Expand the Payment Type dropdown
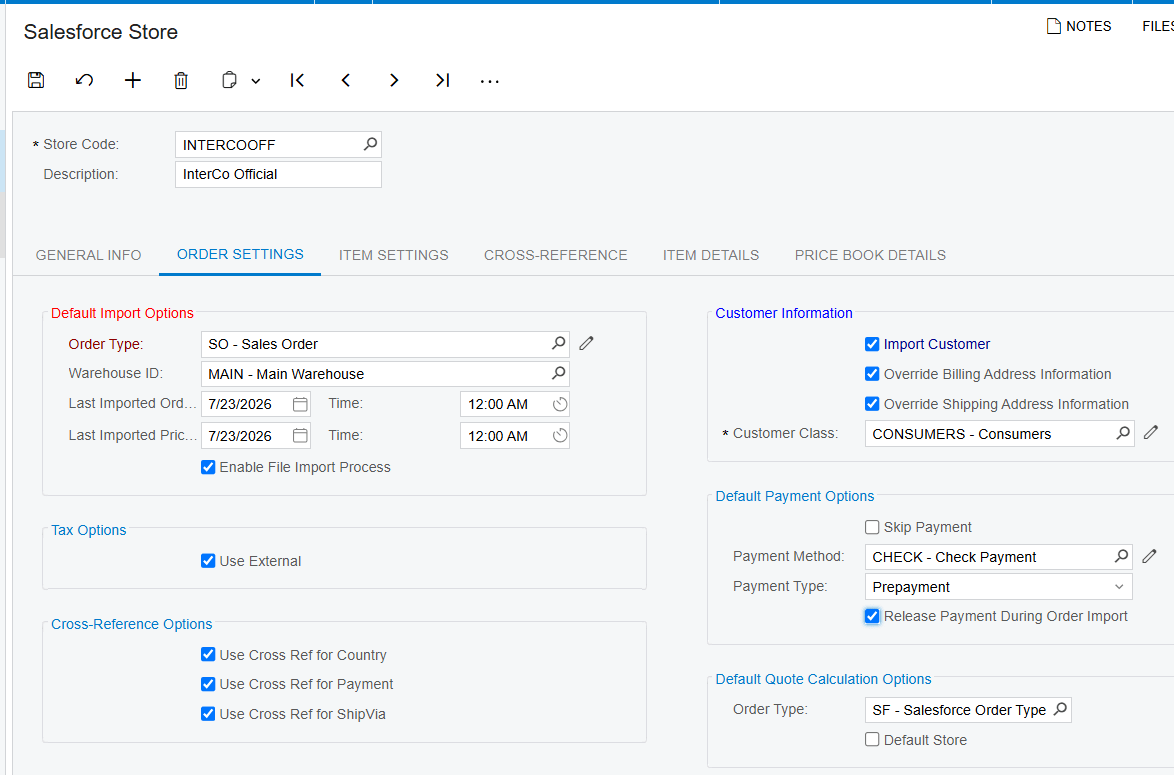1174x775 pixels. (1119, 587)
